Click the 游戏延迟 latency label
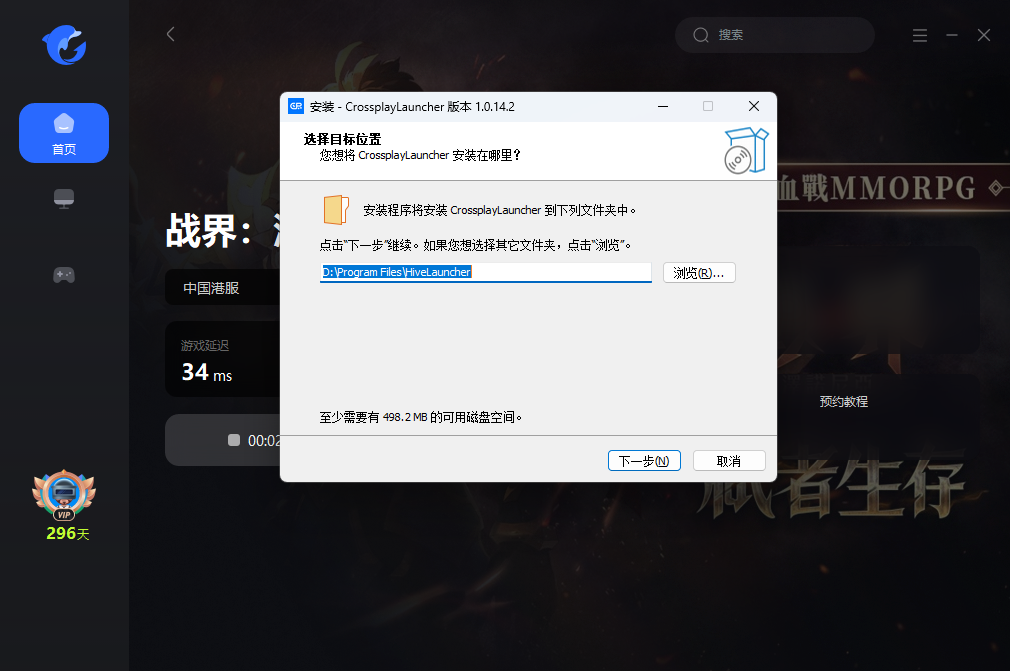Viewport: 1010px width, 671px height. point(205,346)
